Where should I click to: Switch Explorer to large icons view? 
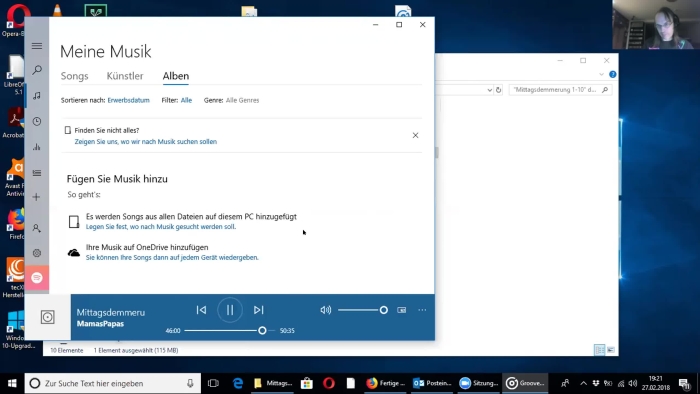[x=611, y=350]
